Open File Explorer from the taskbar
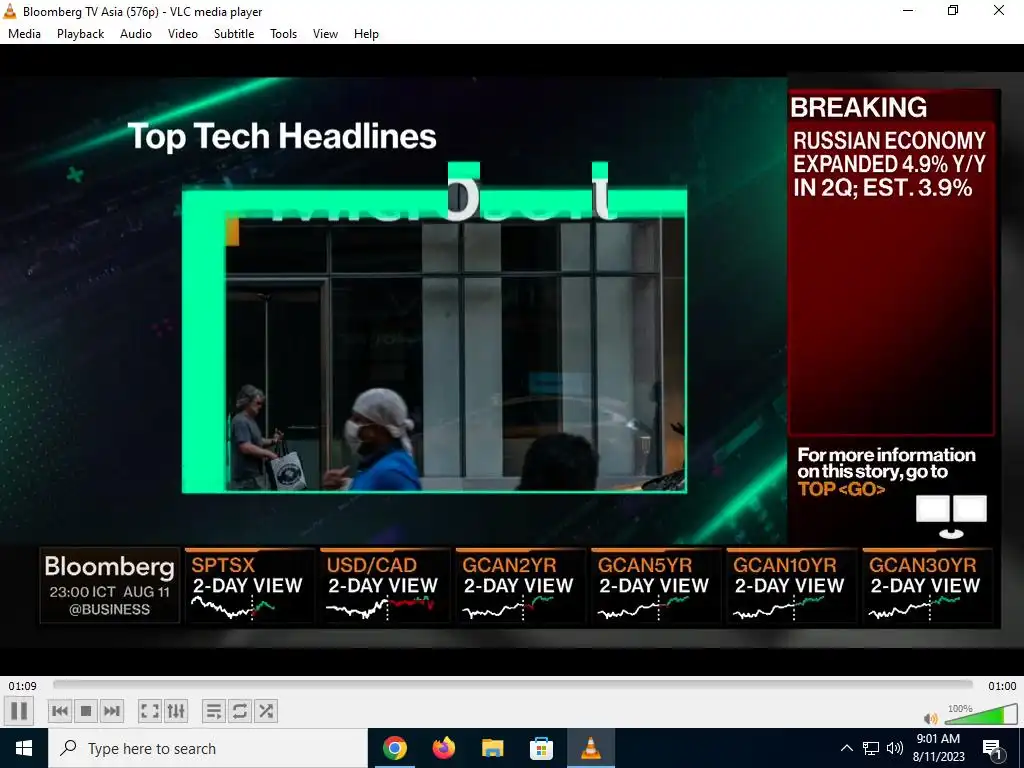 click(492, 748)
